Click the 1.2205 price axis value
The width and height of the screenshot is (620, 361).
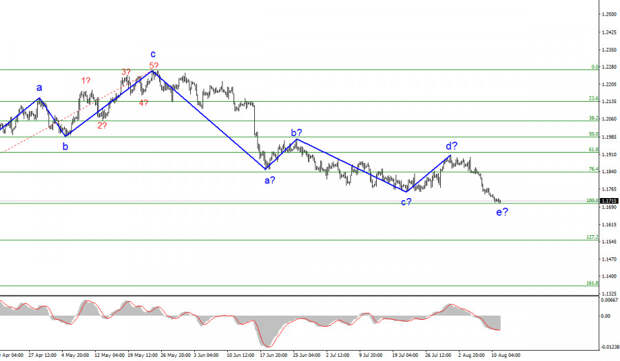pos(609,84)
